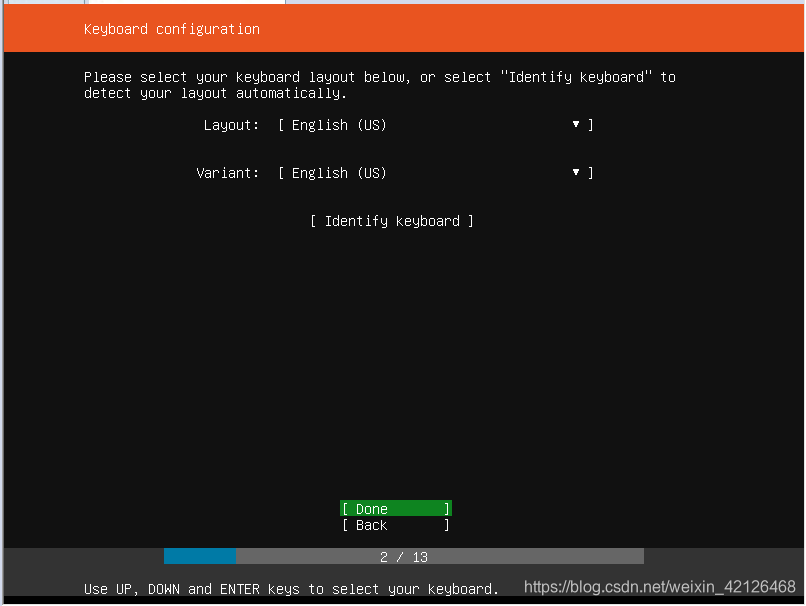Click the 2 / 13 progress bar
The image size is (806, 606).
coord(404,556)
